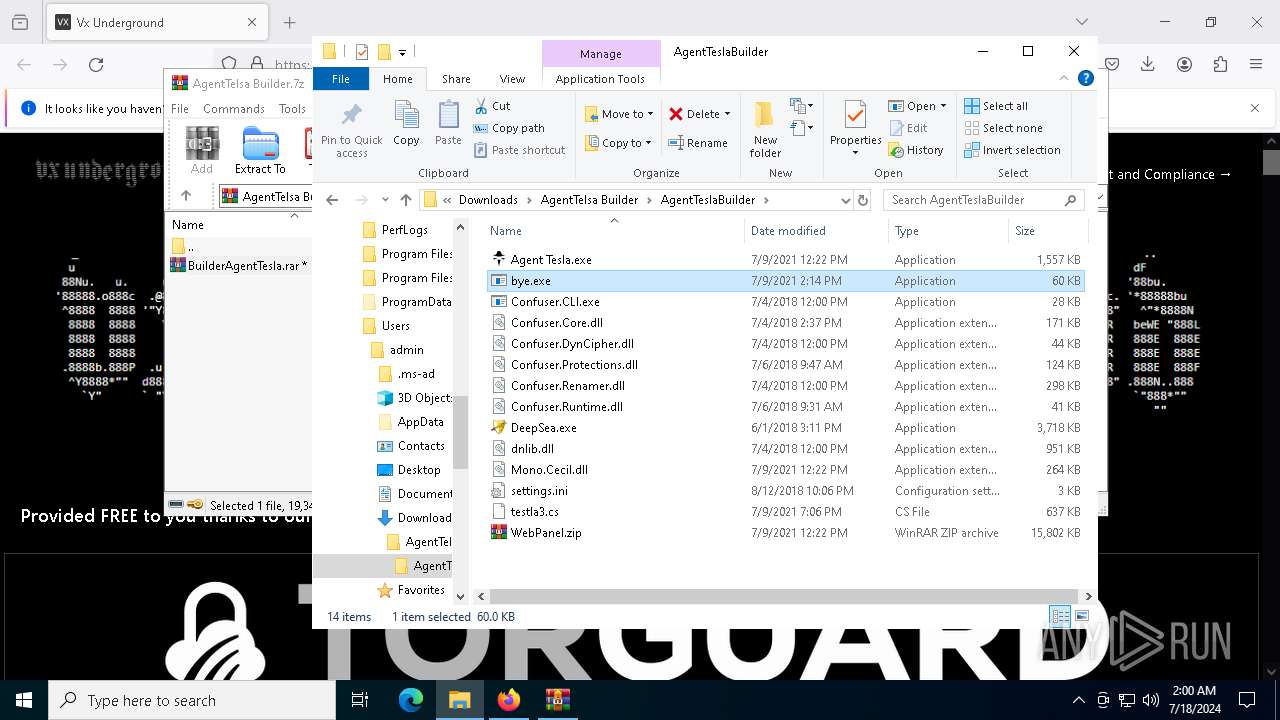Screen dimensions: 1280x720
Task: Click the Cut scissors icon
Action: (x=481, y=106)
